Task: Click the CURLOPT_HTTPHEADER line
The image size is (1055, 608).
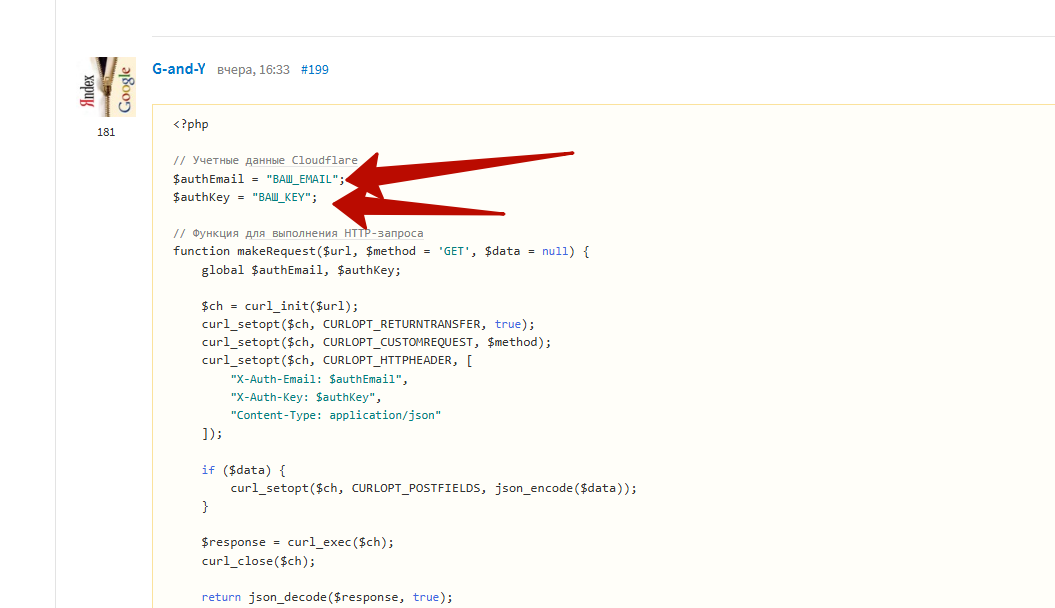Action: [x=336, y=360]
